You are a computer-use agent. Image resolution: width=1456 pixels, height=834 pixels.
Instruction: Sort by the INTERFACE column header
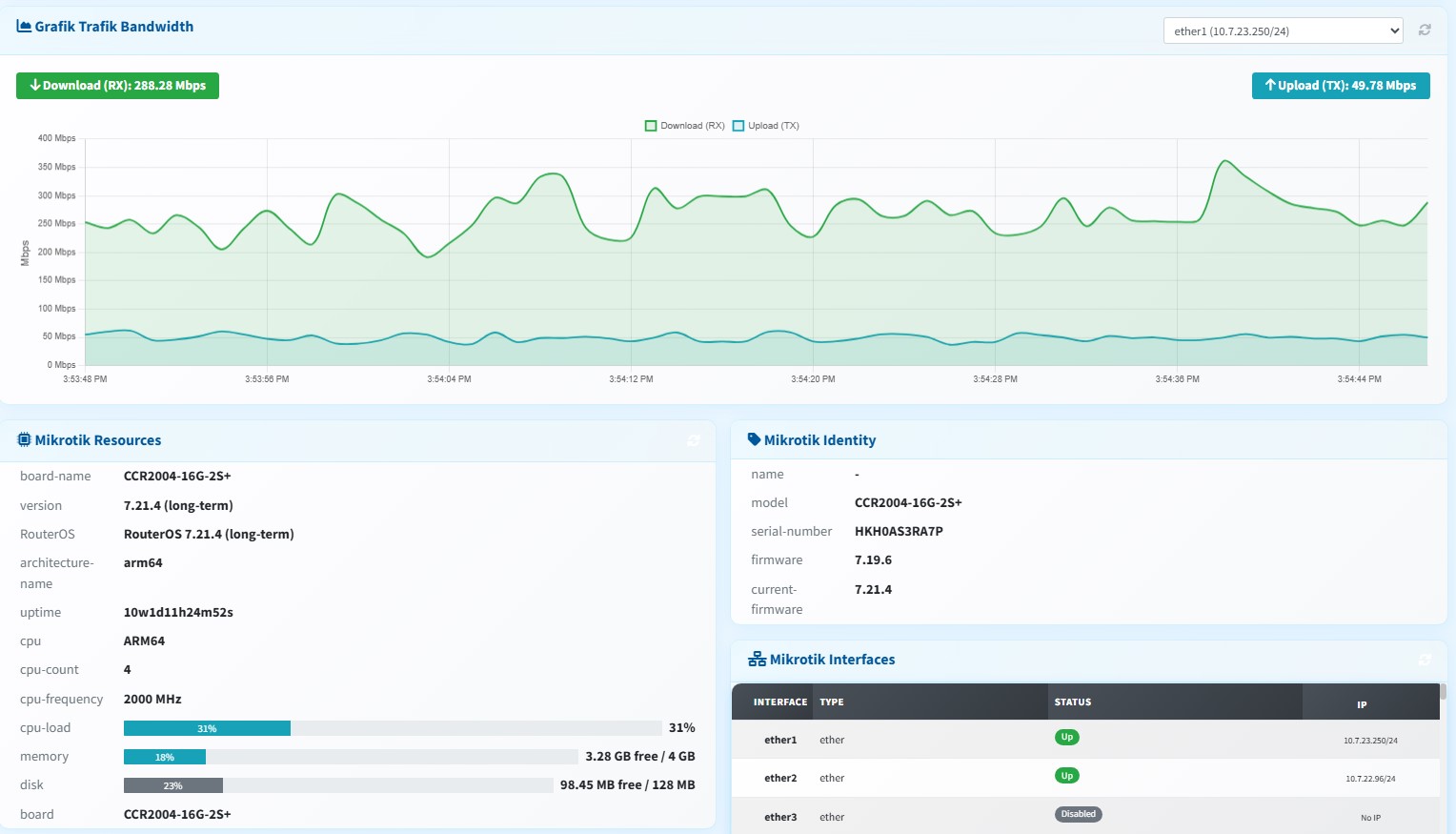[780, 702]
